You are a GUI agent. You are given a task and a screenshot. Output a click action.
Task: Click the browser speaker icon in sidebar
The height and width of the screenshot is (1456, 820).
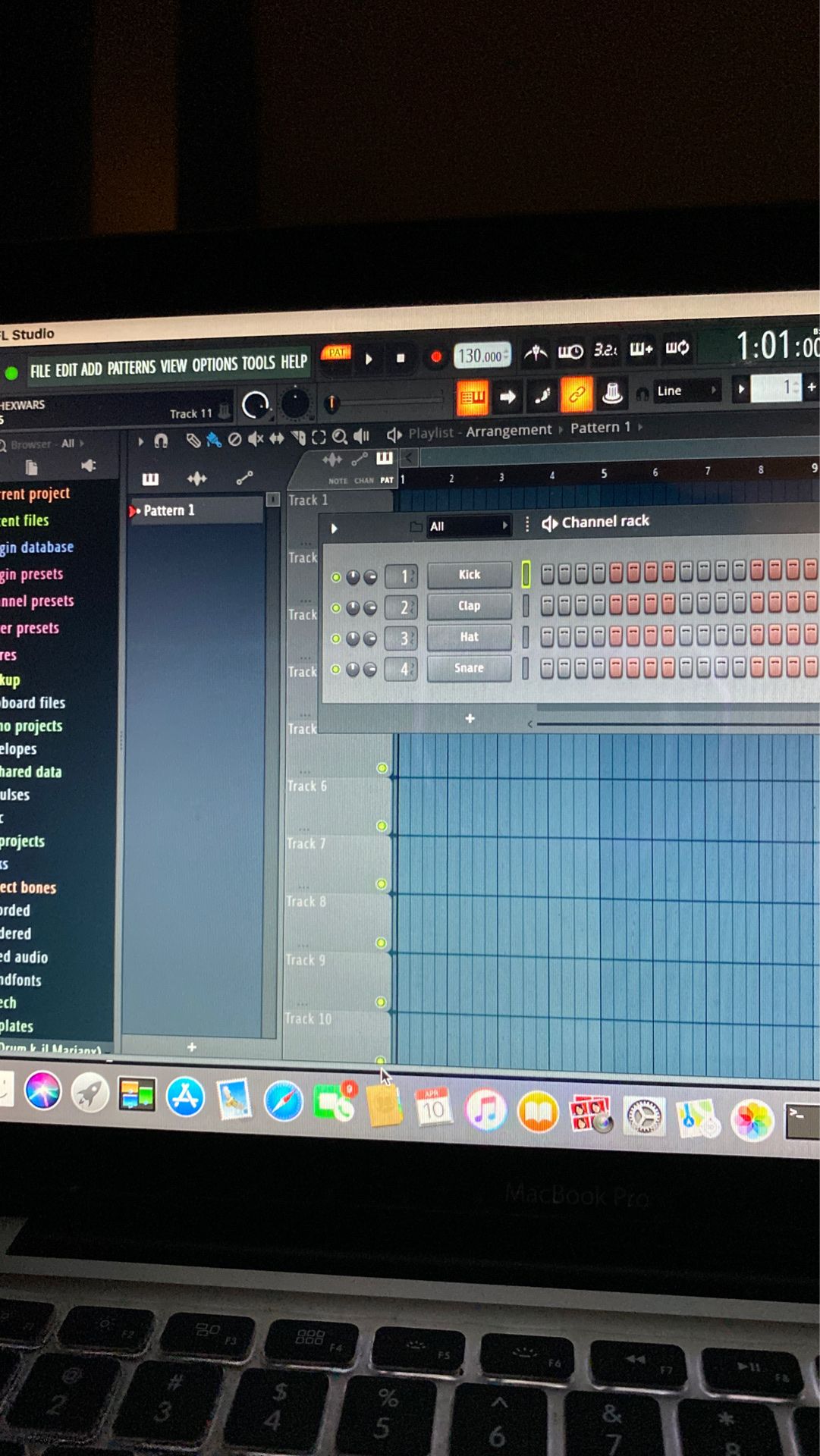tap(89, 466)
